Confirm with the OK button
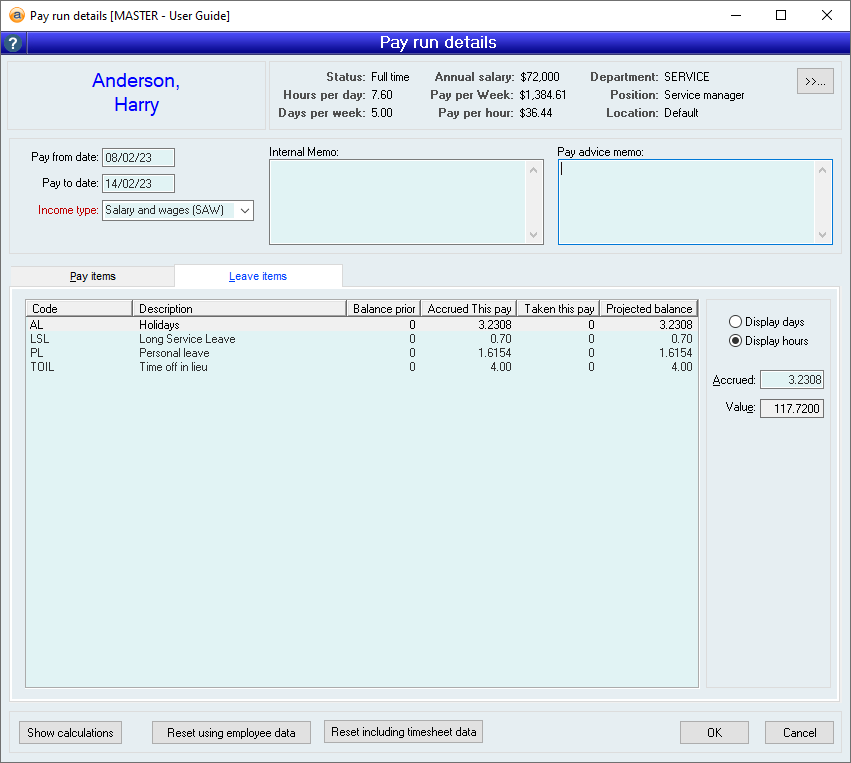Screen dimensions: 851x763 (x=714, y=733)
